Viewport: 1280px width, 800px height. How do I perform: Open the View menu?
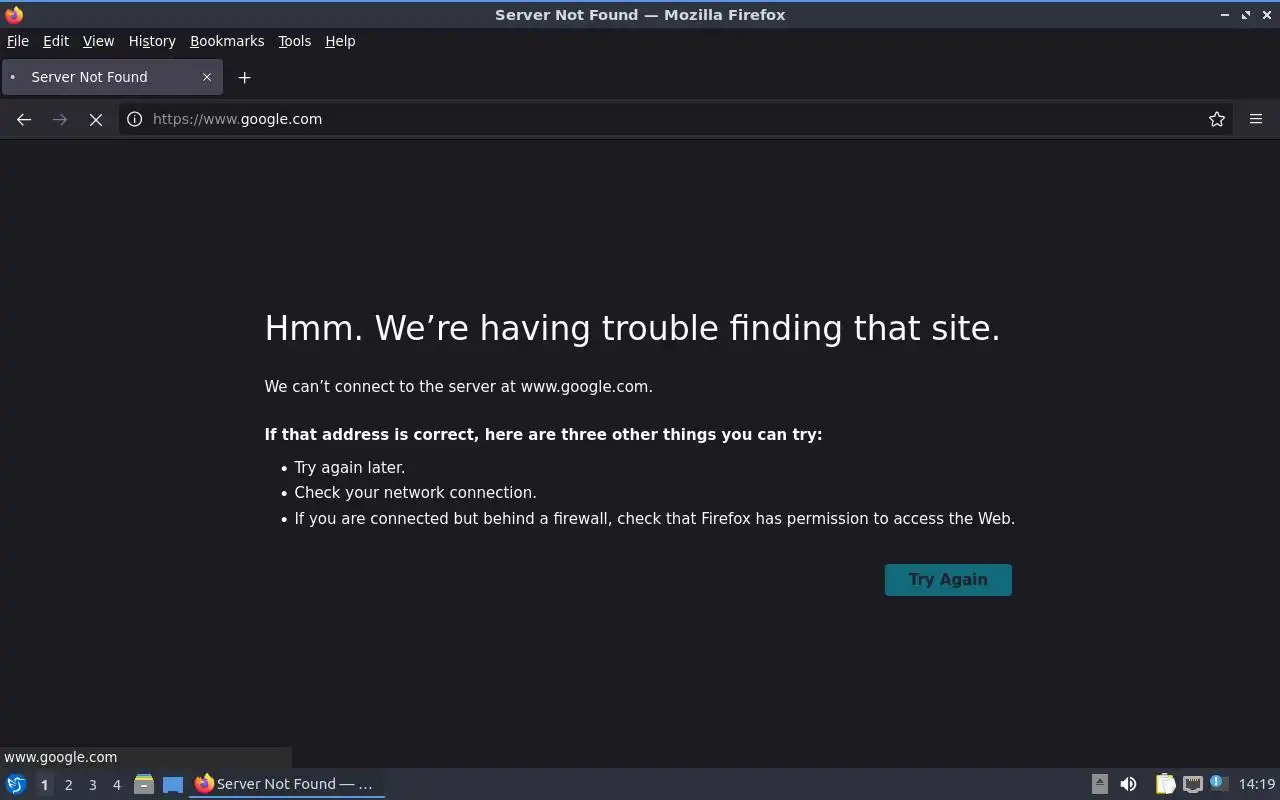(98, 41)
